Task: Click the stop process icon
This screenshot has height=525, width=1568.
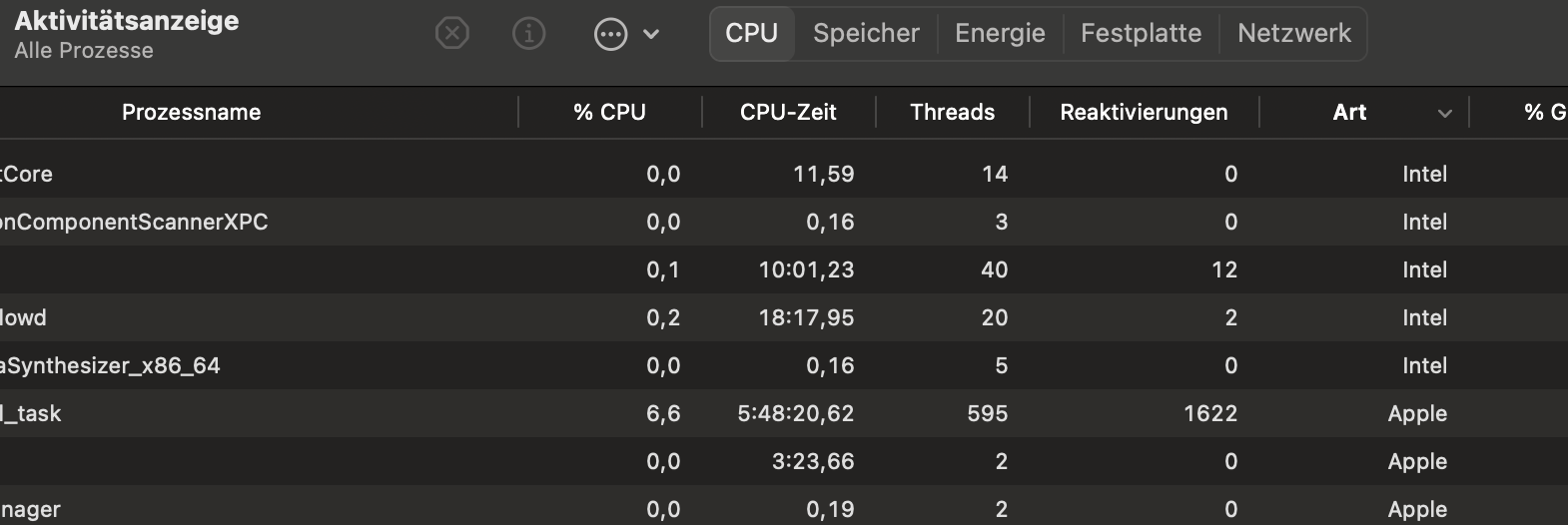Action: (x=452, y=34)
